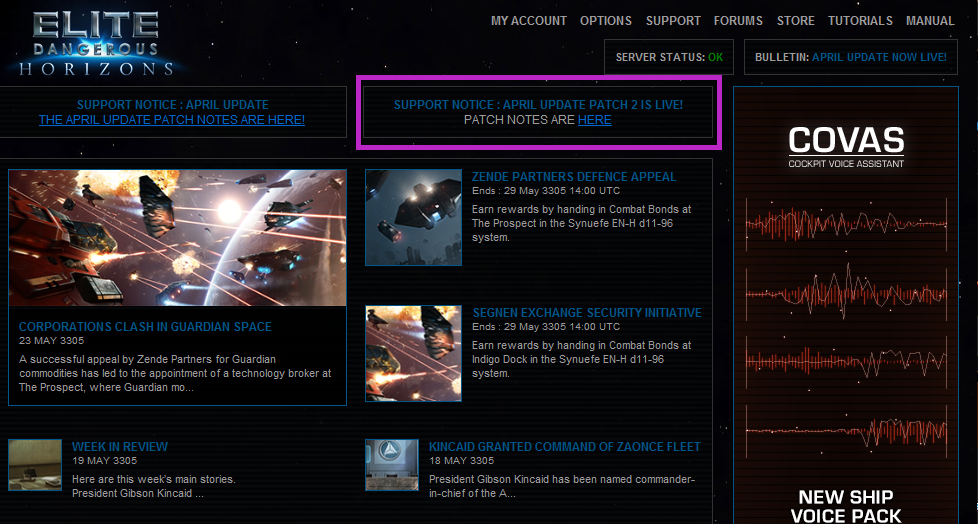Viewport: 978px width, 524px height.
Task: Open 'Kincaid Granted Command of Zaonce Fleet' headline
Action: (x=564, y=447)
